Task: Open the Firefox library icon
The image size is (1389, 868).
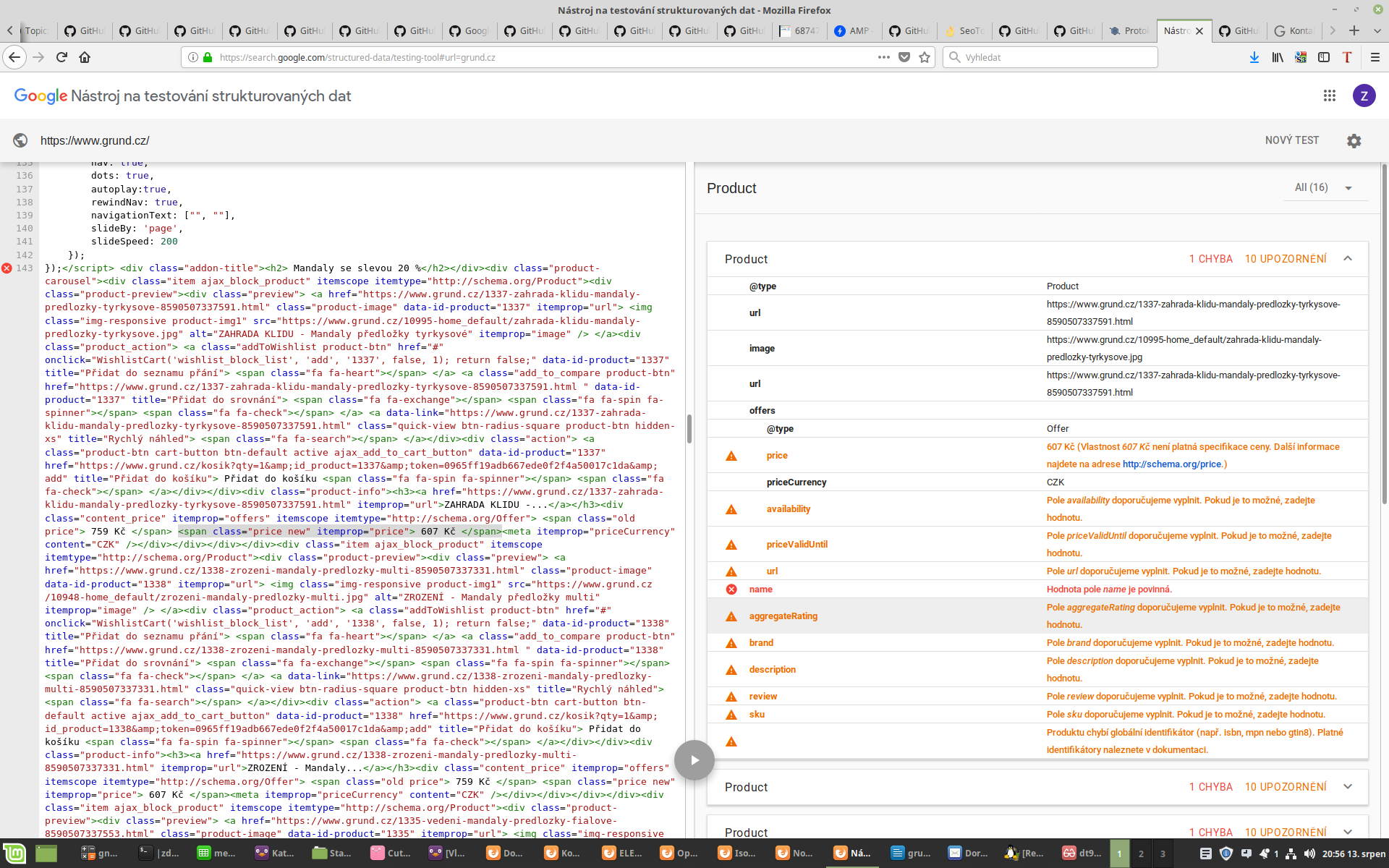Action: tap(1278, 57)
